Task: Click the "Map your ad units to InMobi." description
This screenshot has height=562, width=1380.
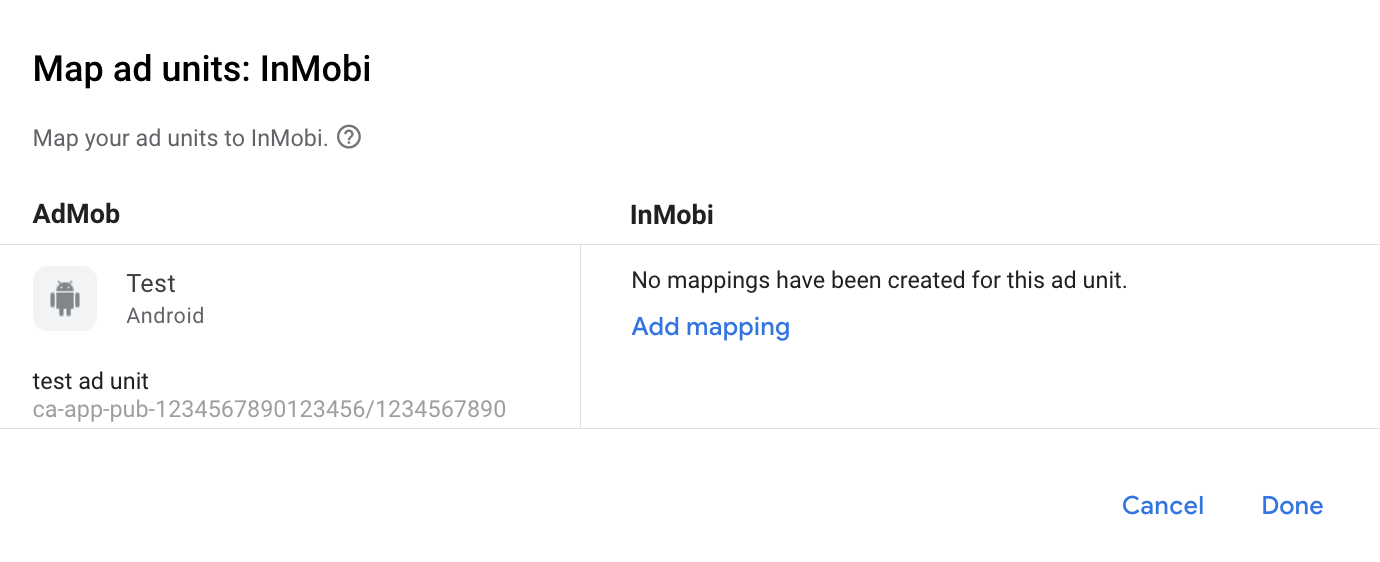Action: (x=180, y=138)
